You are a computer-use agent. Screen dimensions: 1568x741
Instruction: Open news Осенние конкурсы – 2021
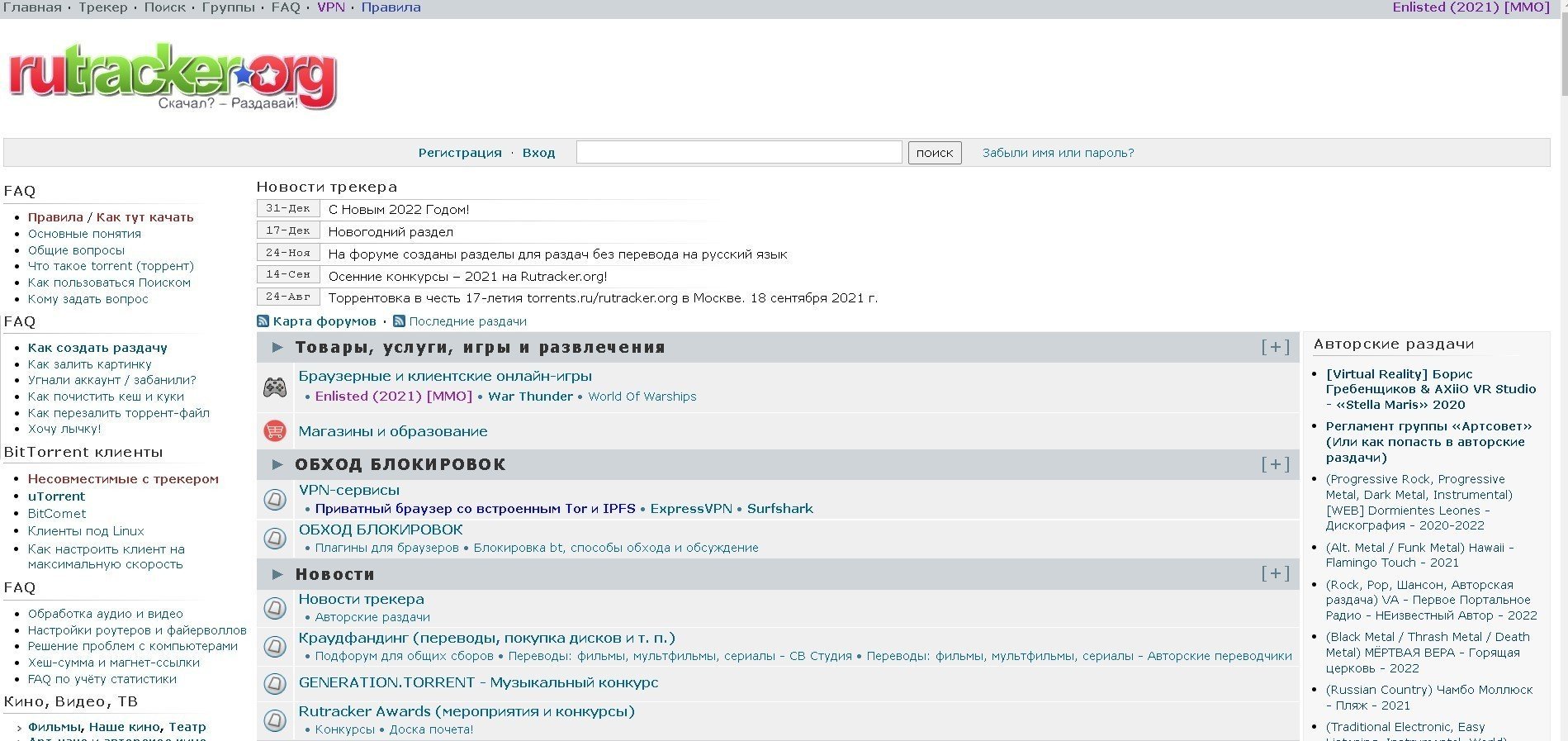(467, 277)
